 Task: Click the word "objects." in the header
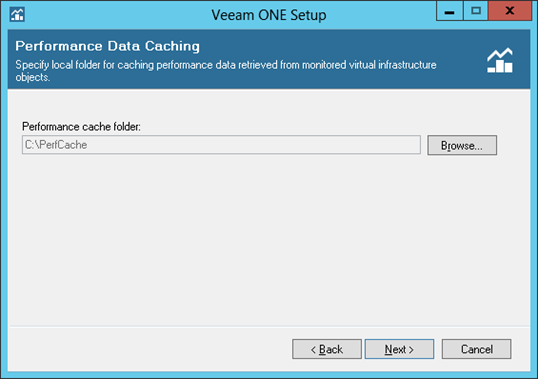[x=33, y=77]
